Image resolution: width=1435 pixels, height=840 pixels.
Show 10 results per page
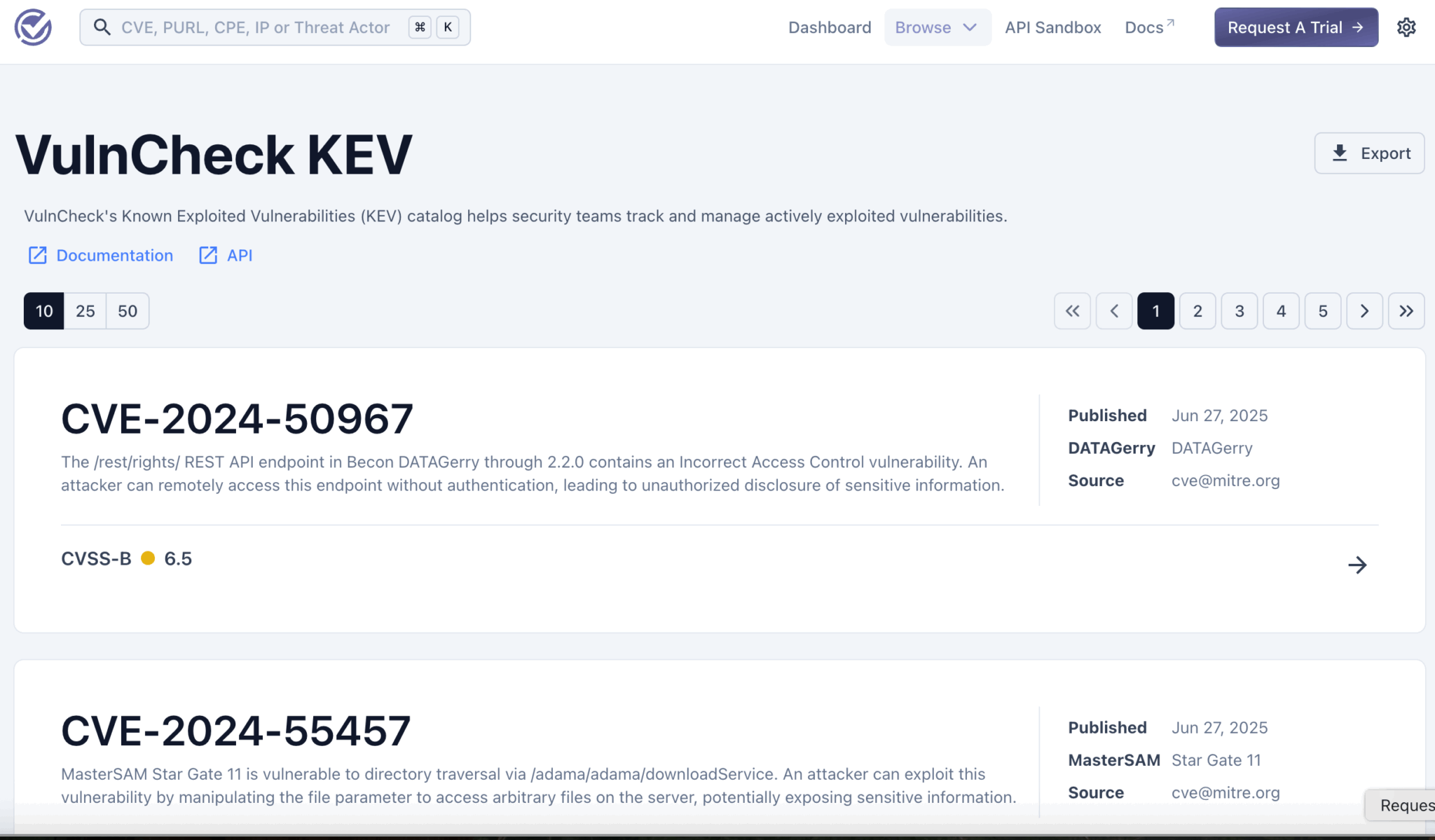44,311
